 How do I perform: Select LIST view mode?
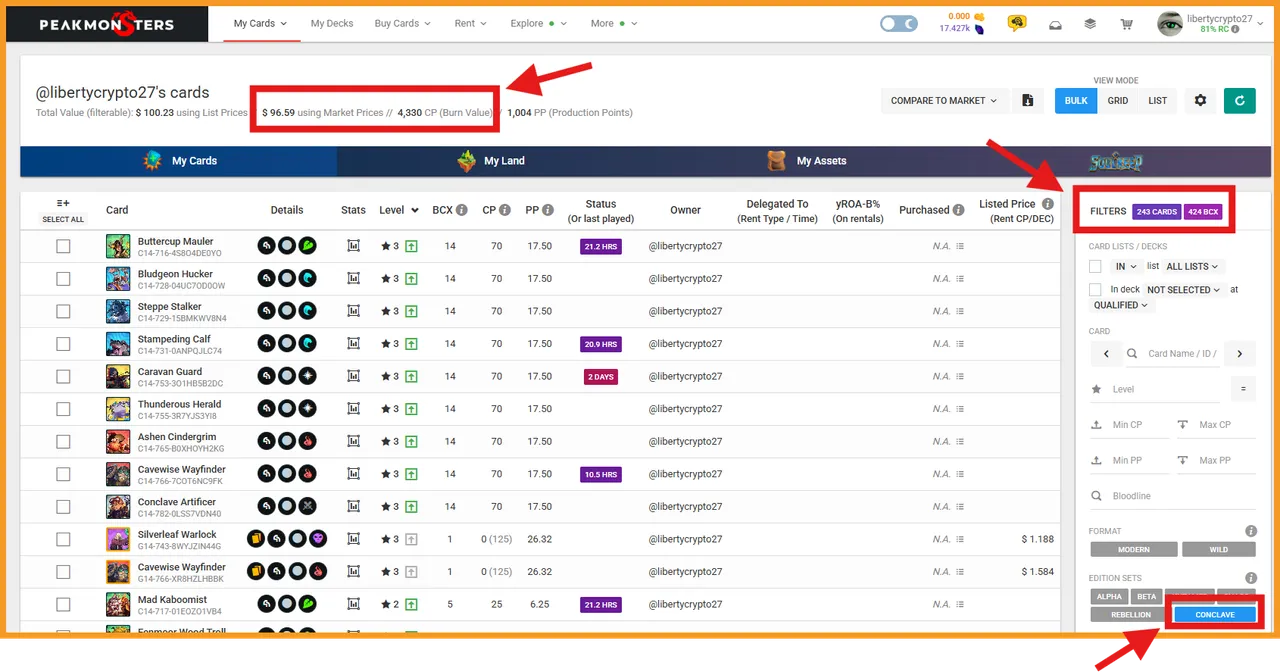pos(1158,100)
